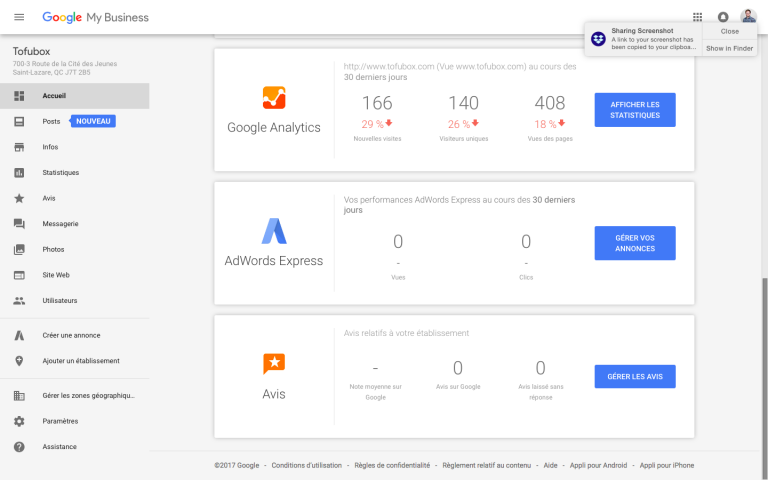The width and height of the screenshot is (768, 480).
Task: Open the Paramètres label
Action: tap(60, 421)
